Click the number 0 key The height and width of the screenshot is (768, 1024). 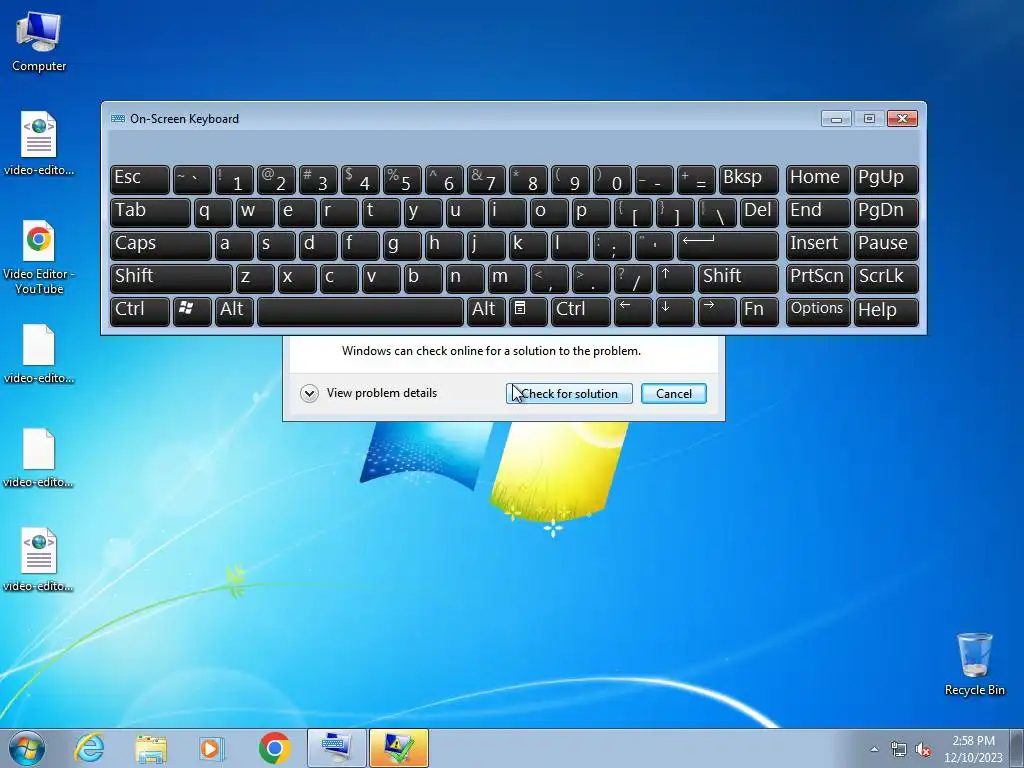[612, 179]
